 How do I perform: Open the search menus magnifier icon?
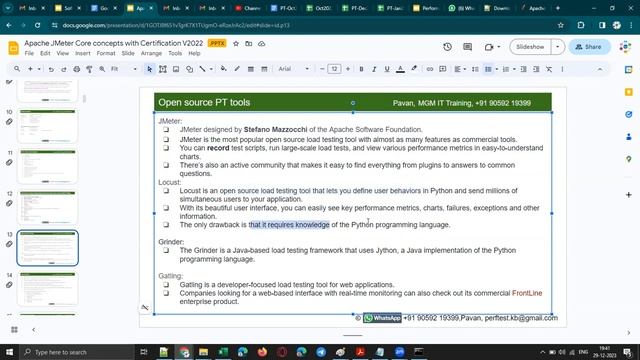[17, 69]
